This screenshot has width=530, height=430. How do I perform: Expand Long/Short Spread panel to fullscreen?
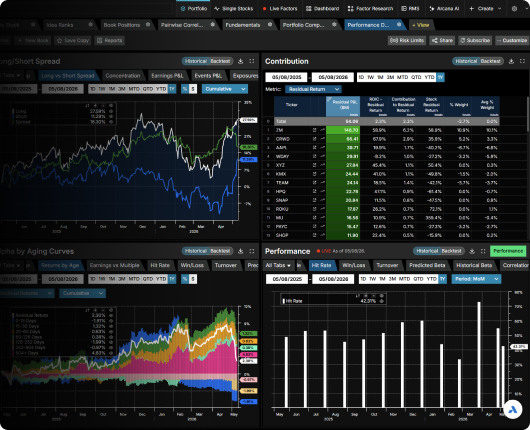pos(252,61)
